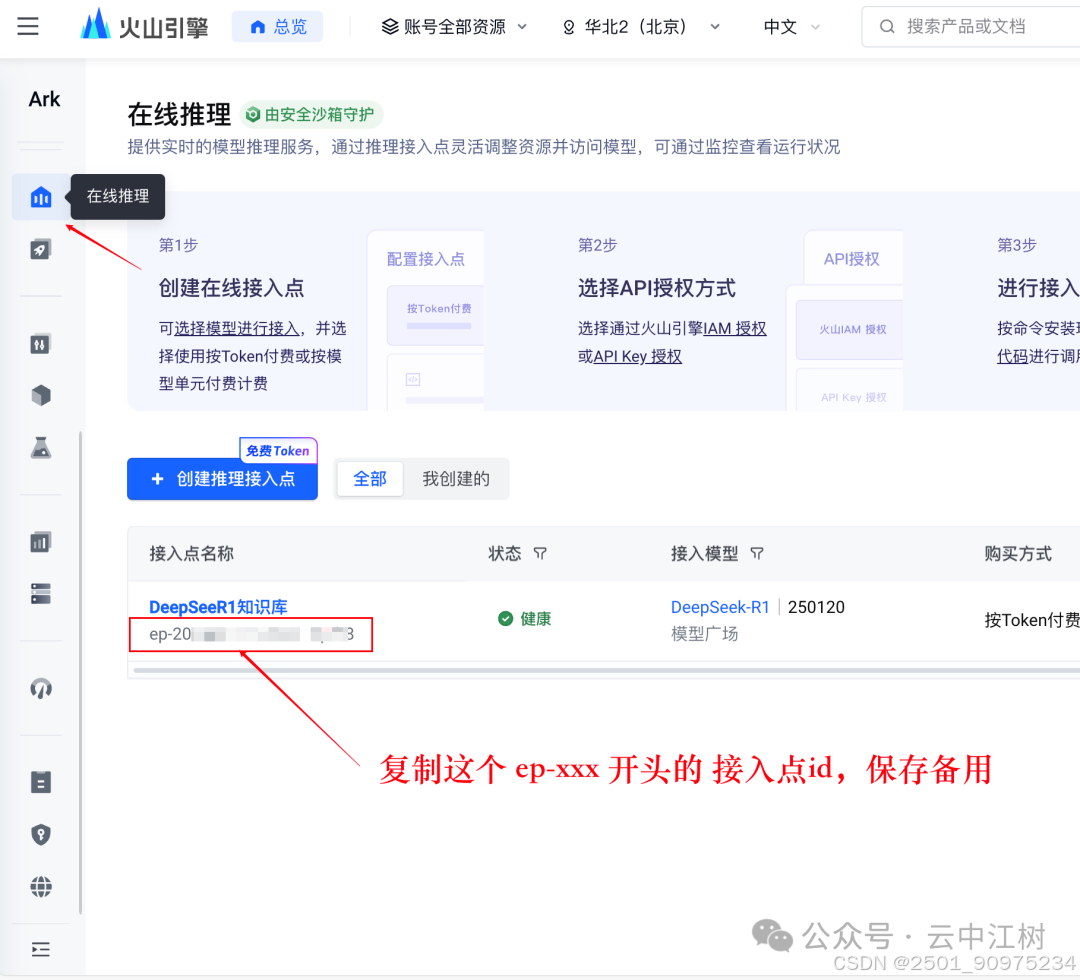
Task: Follow the 选择模型进行接入 link
Action: (236, 329)
